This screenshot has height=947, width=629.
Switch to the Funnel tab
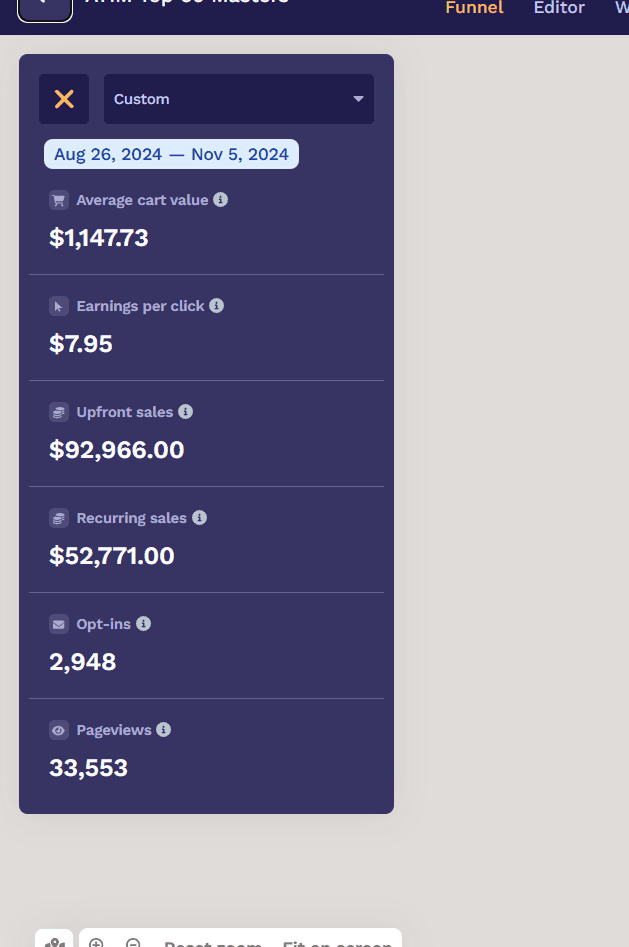(474, 8)
